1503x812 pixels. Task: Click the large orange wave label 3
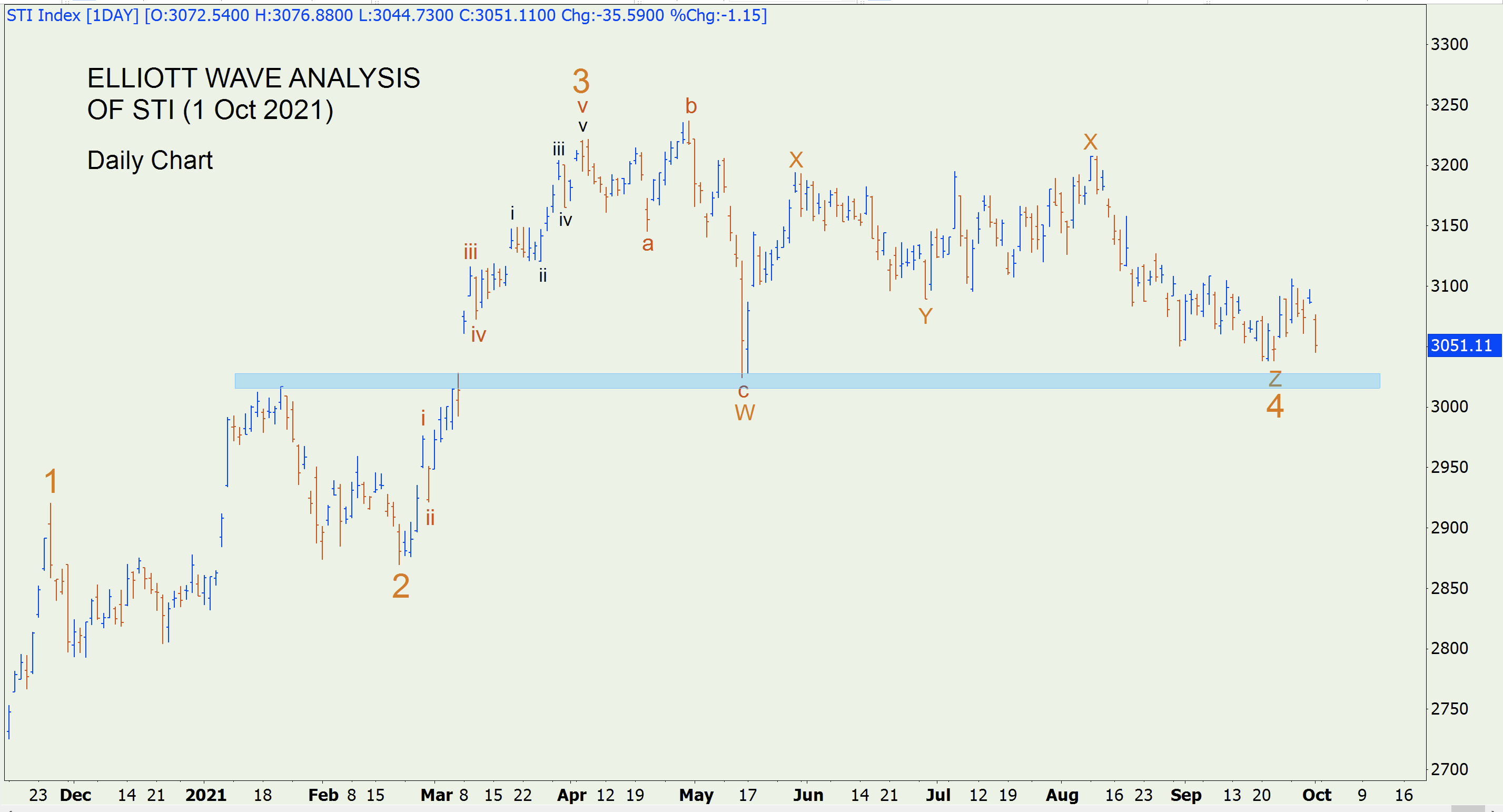pyautogui.click(x=581, y=81)
